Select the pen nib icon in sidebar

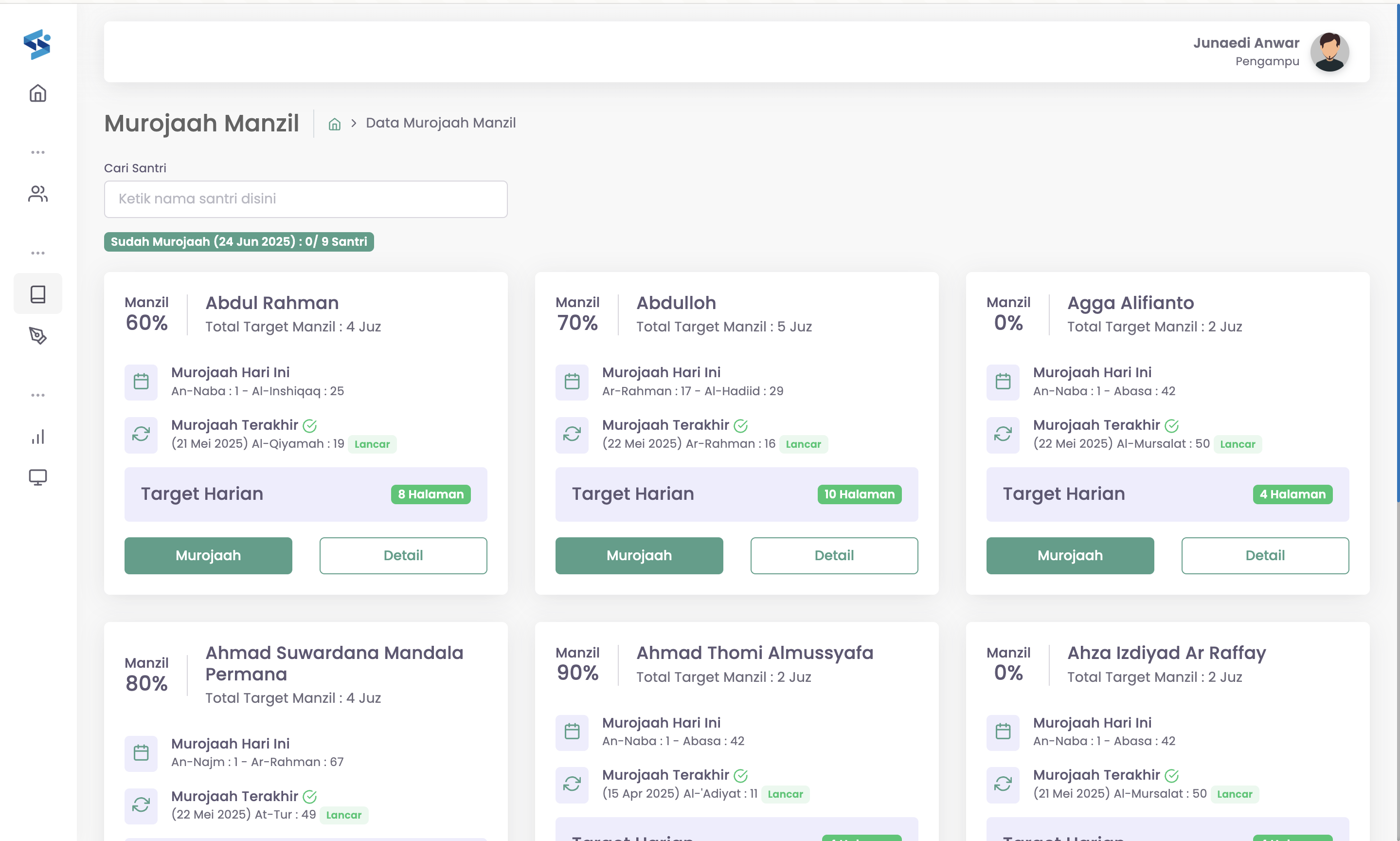37,335
